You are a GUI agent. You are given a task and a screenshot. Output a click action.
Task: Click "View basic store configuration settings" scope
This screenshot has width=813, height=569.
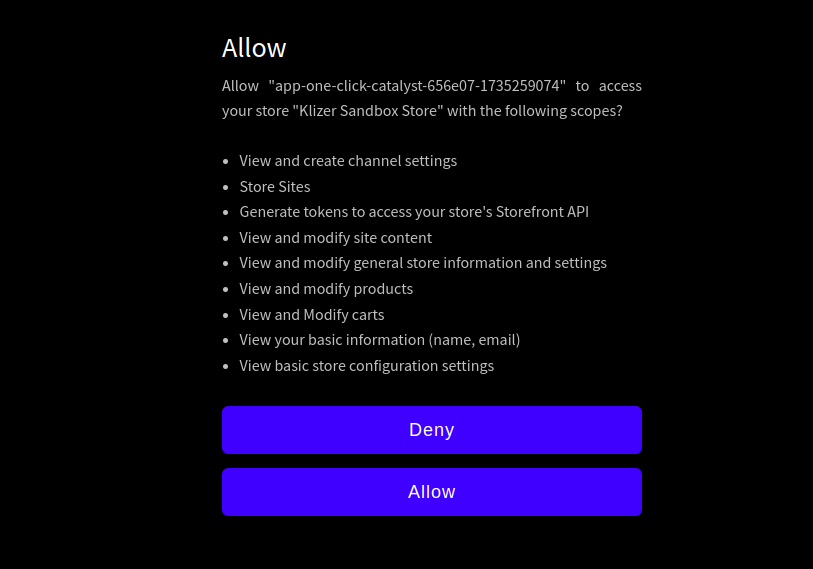367,366
